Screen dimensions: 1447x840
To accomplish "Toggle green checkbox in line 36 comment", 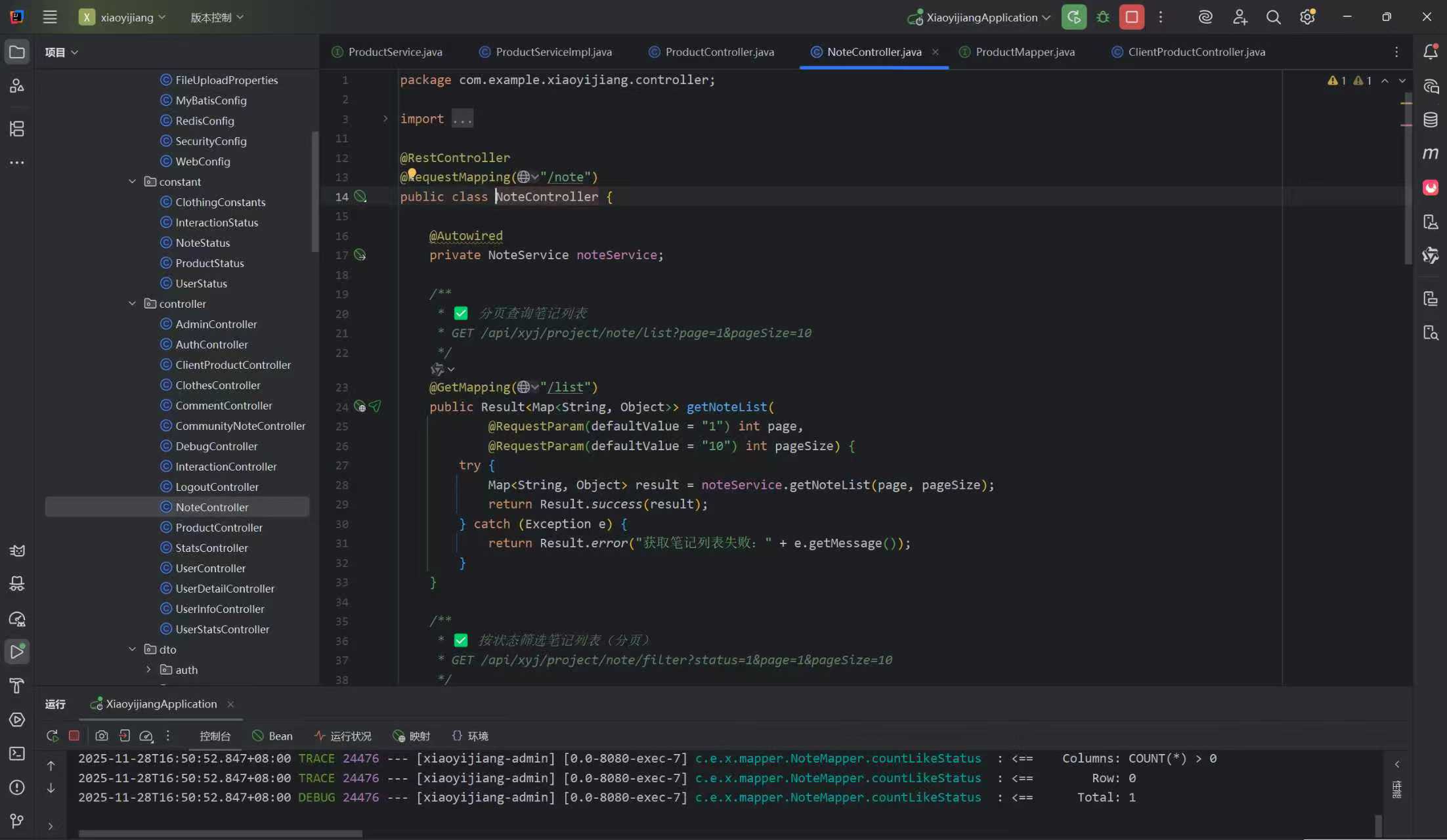I will click(461, 640).
